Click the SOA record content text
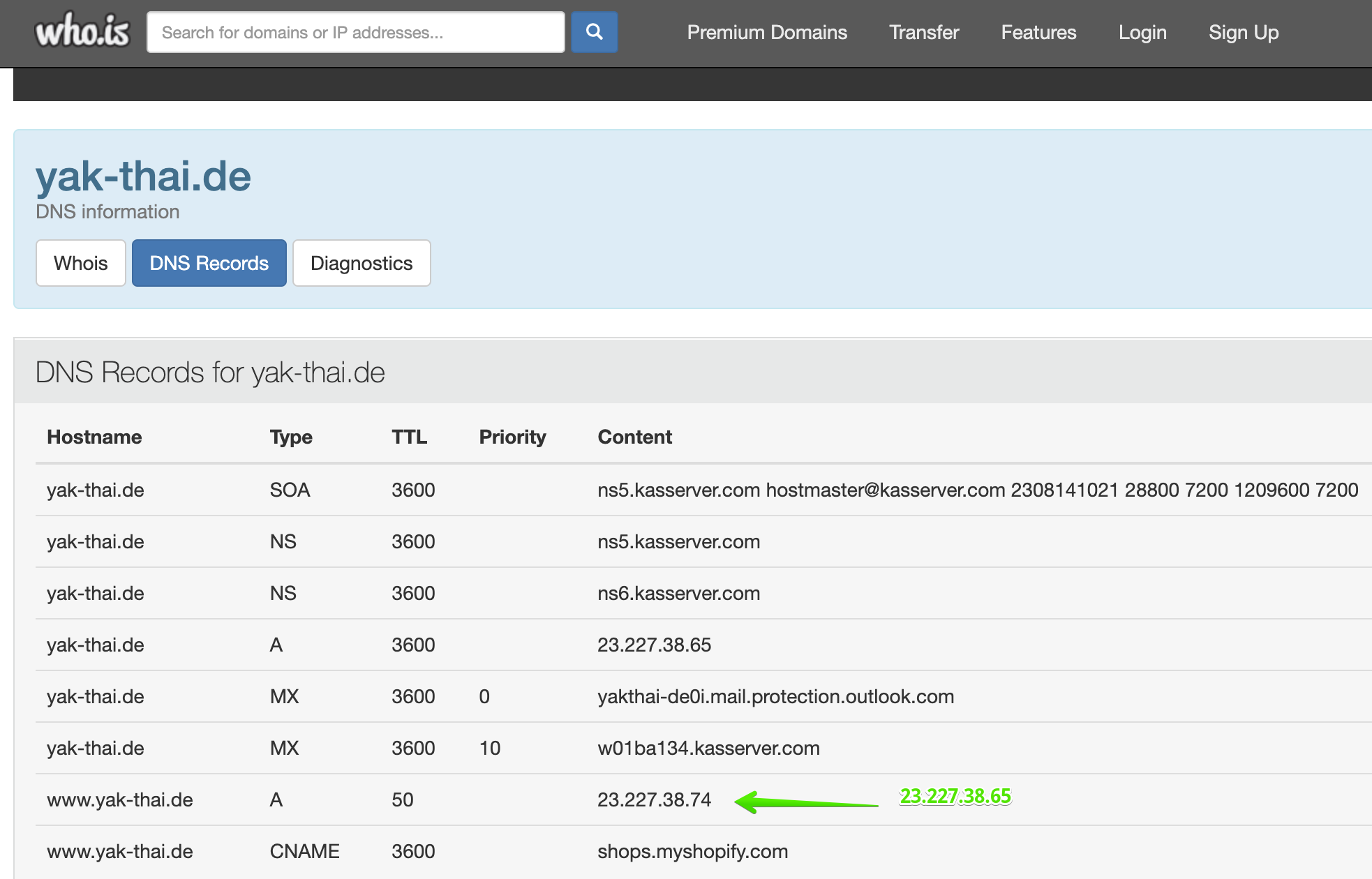 pos(977,490)
